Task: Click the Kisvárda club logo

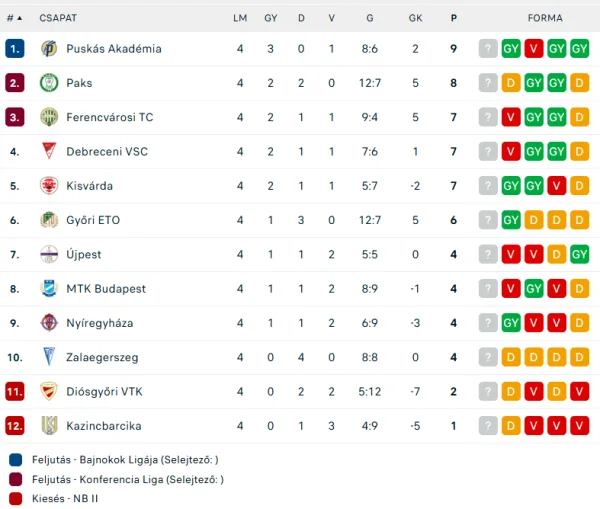Action: (x=48, y=186)
